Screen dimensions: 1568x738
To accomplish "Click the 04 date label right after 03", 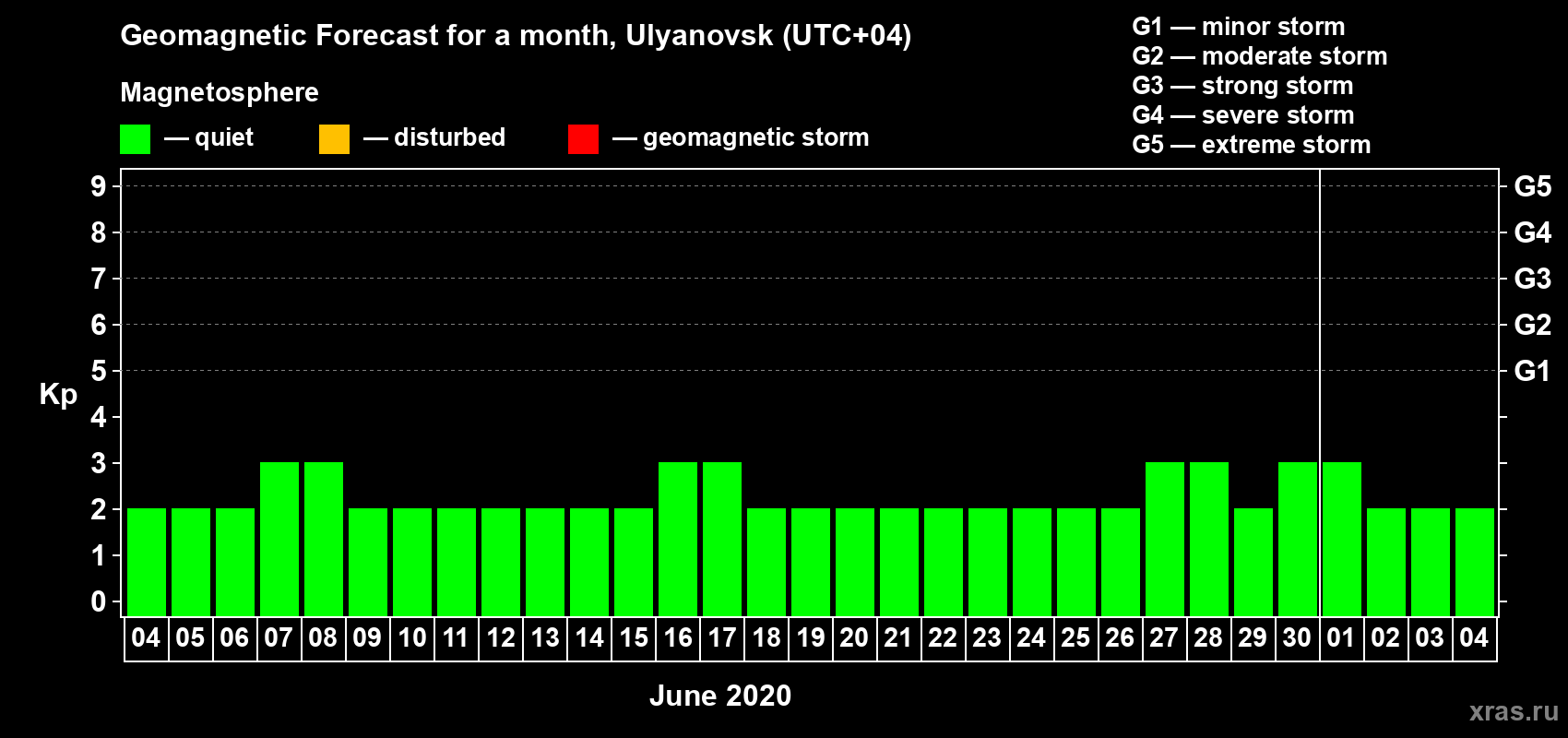I will 1474,638.
